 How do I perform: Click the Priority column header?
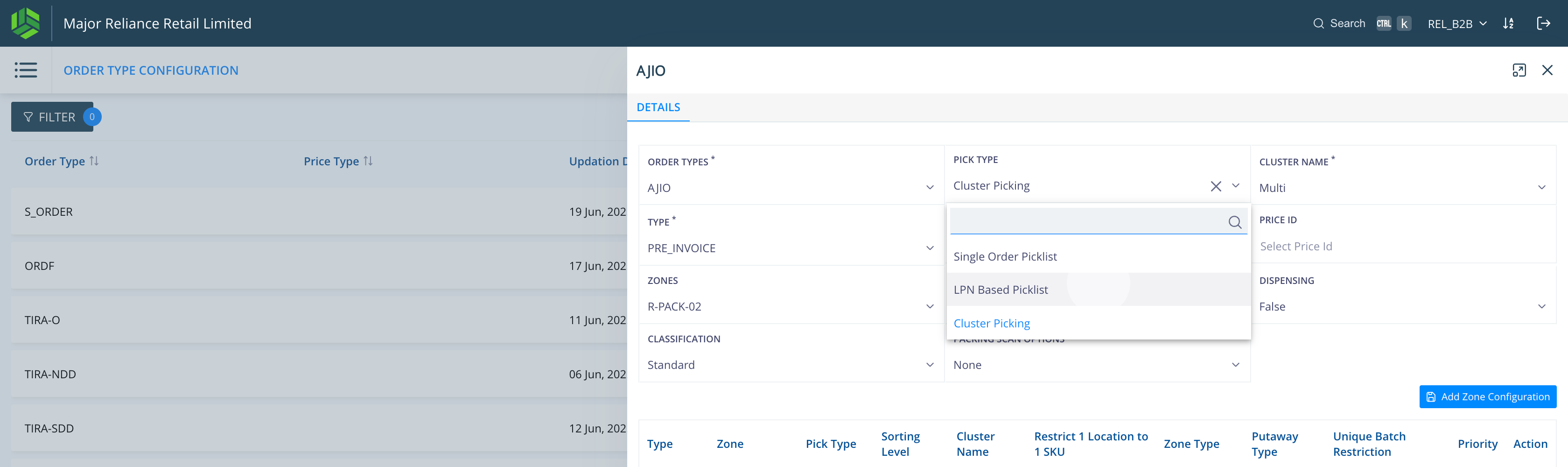coord(1477,444)
